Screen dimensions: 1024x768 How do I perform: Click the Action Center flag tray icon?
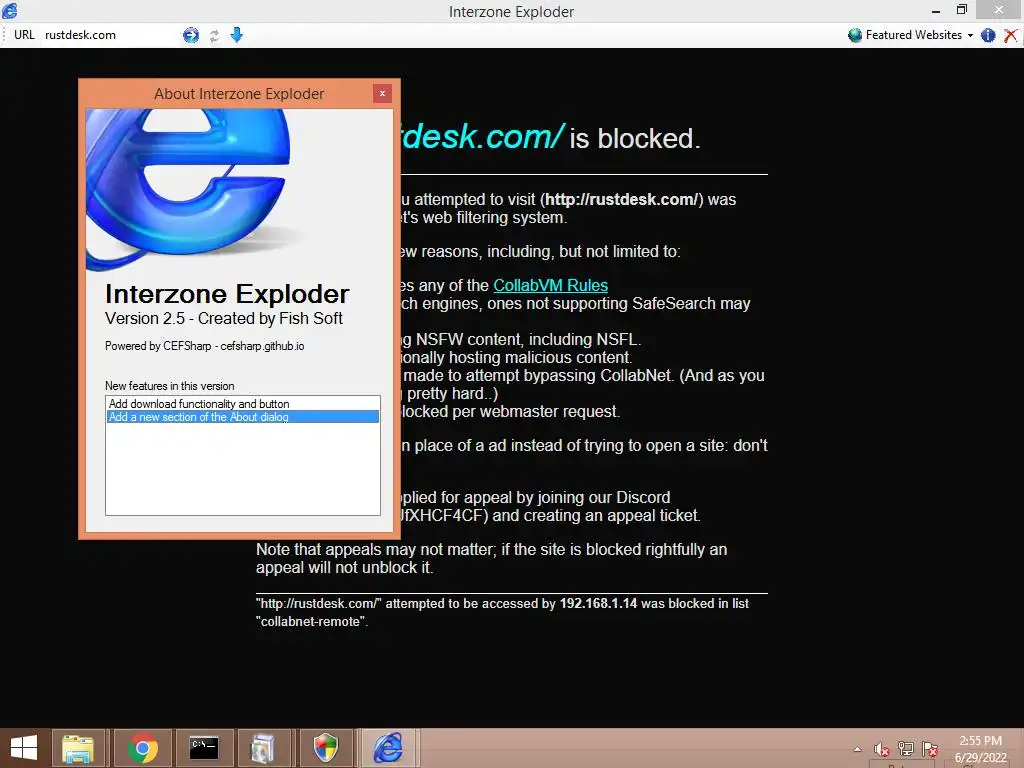(x=930, y=749)
